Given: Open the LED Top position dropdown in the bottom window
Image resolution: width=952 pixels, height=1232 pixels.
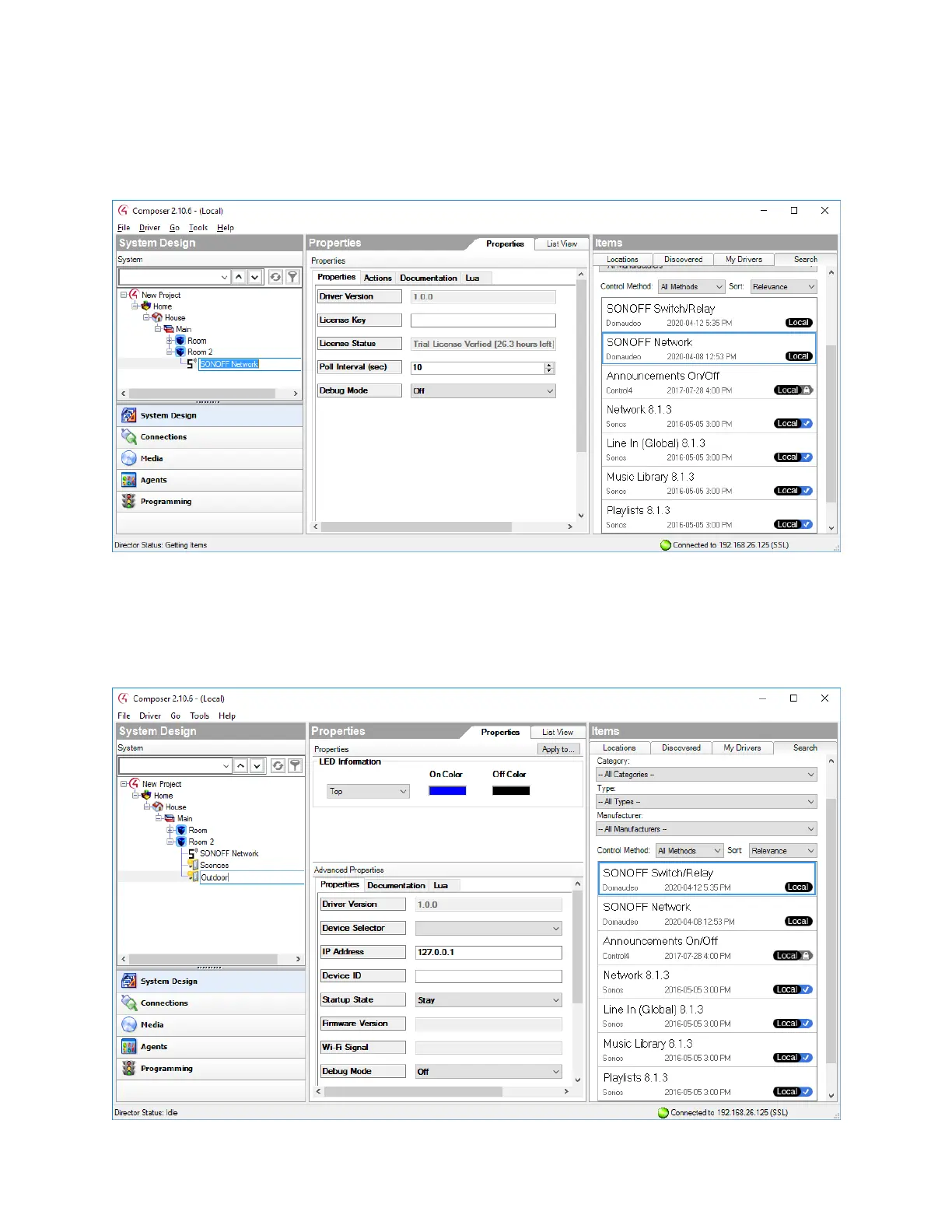Looking at the screenshot, I should click(368, 791).
